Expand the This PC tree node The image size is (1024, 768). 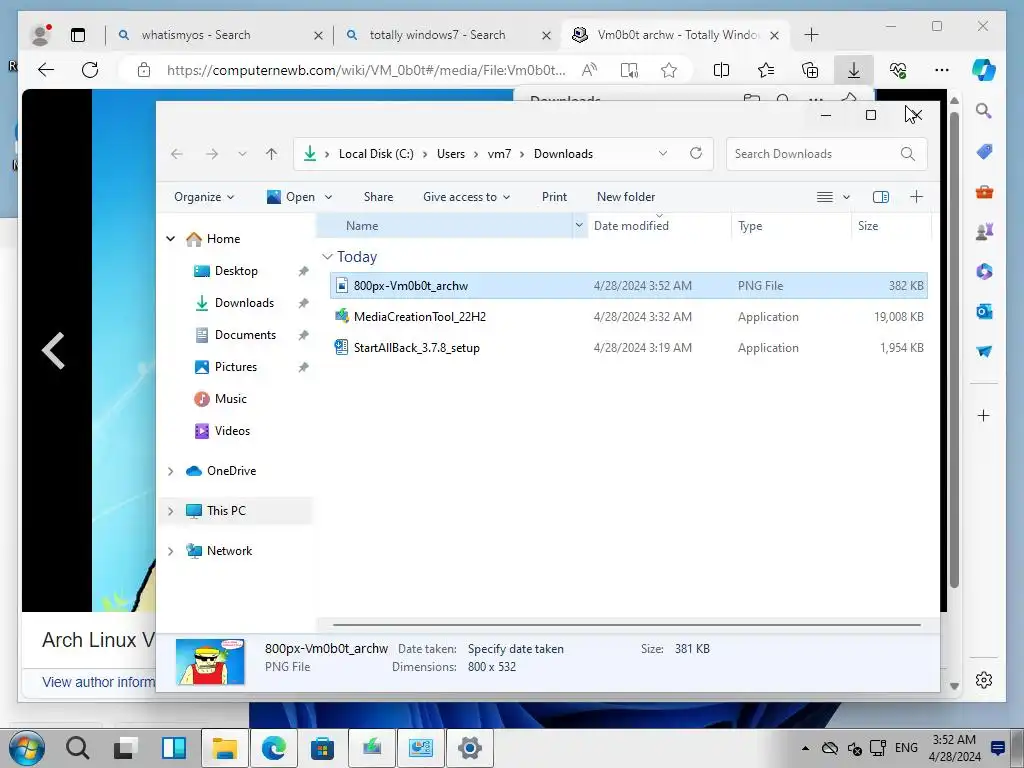pyautogui.click(x=170, y=511)
